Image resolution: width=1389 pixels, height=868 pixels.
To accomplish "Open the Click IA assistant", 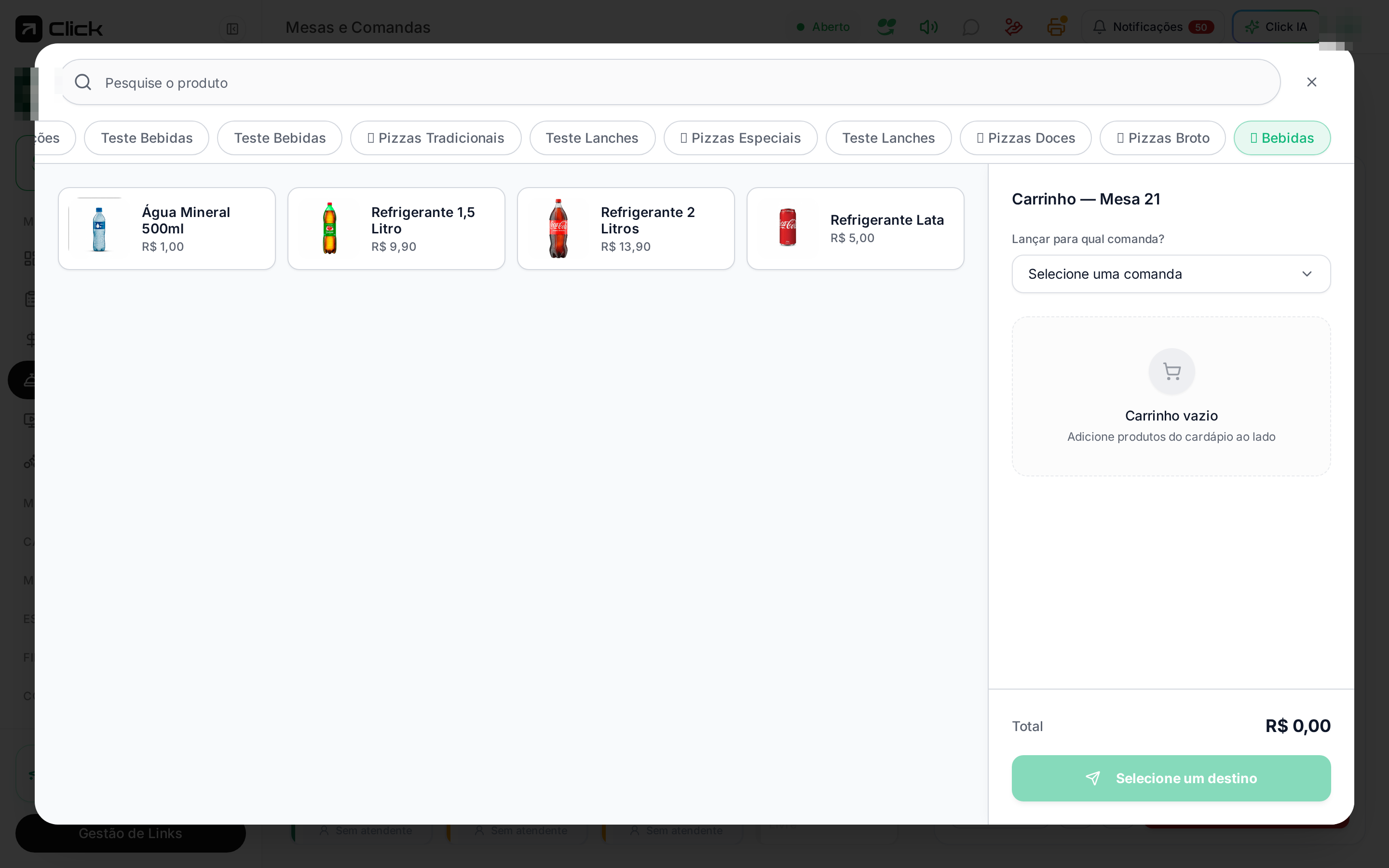I will pyautogui.click(x=1276, y=27).
